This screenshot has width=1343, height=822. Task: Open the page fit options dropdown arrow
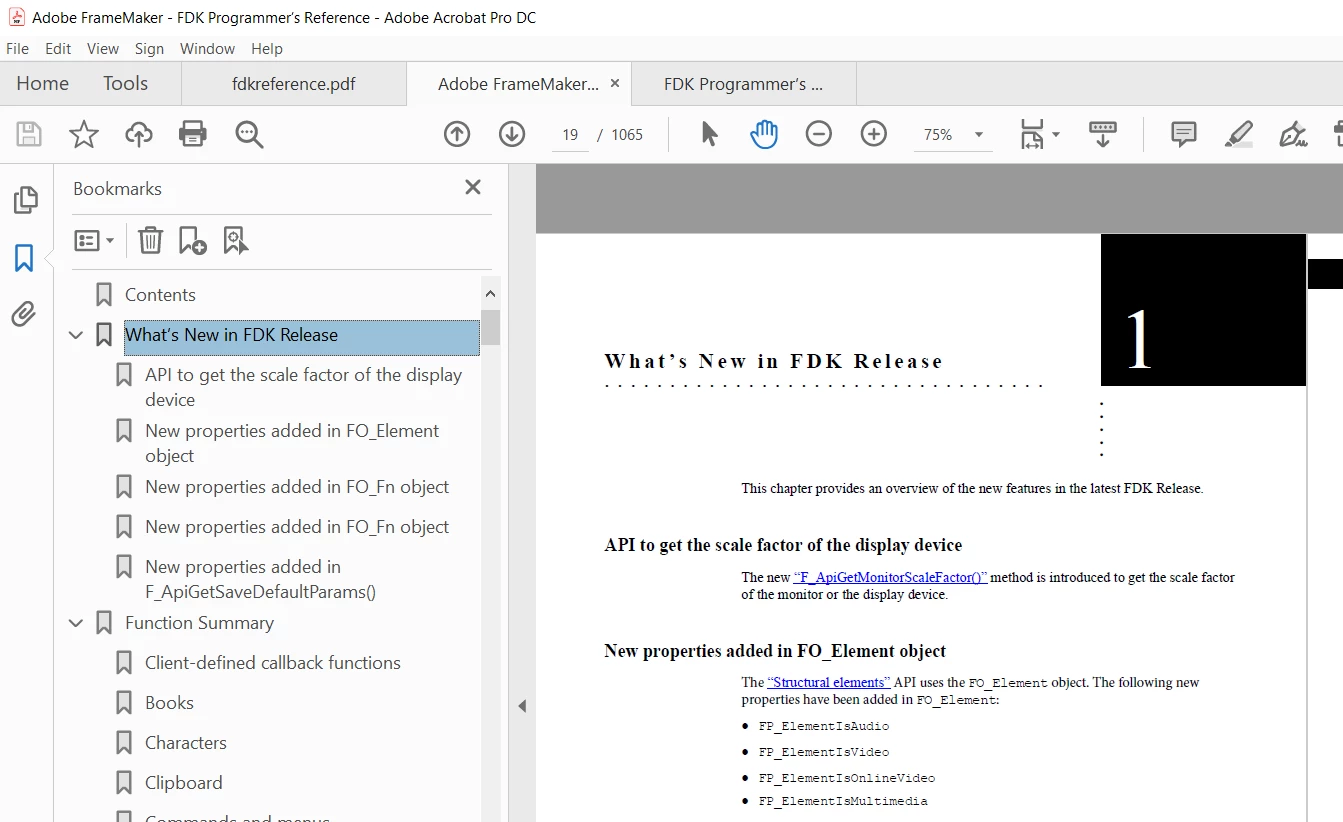pyautogui.click(x=1056, y=134)
